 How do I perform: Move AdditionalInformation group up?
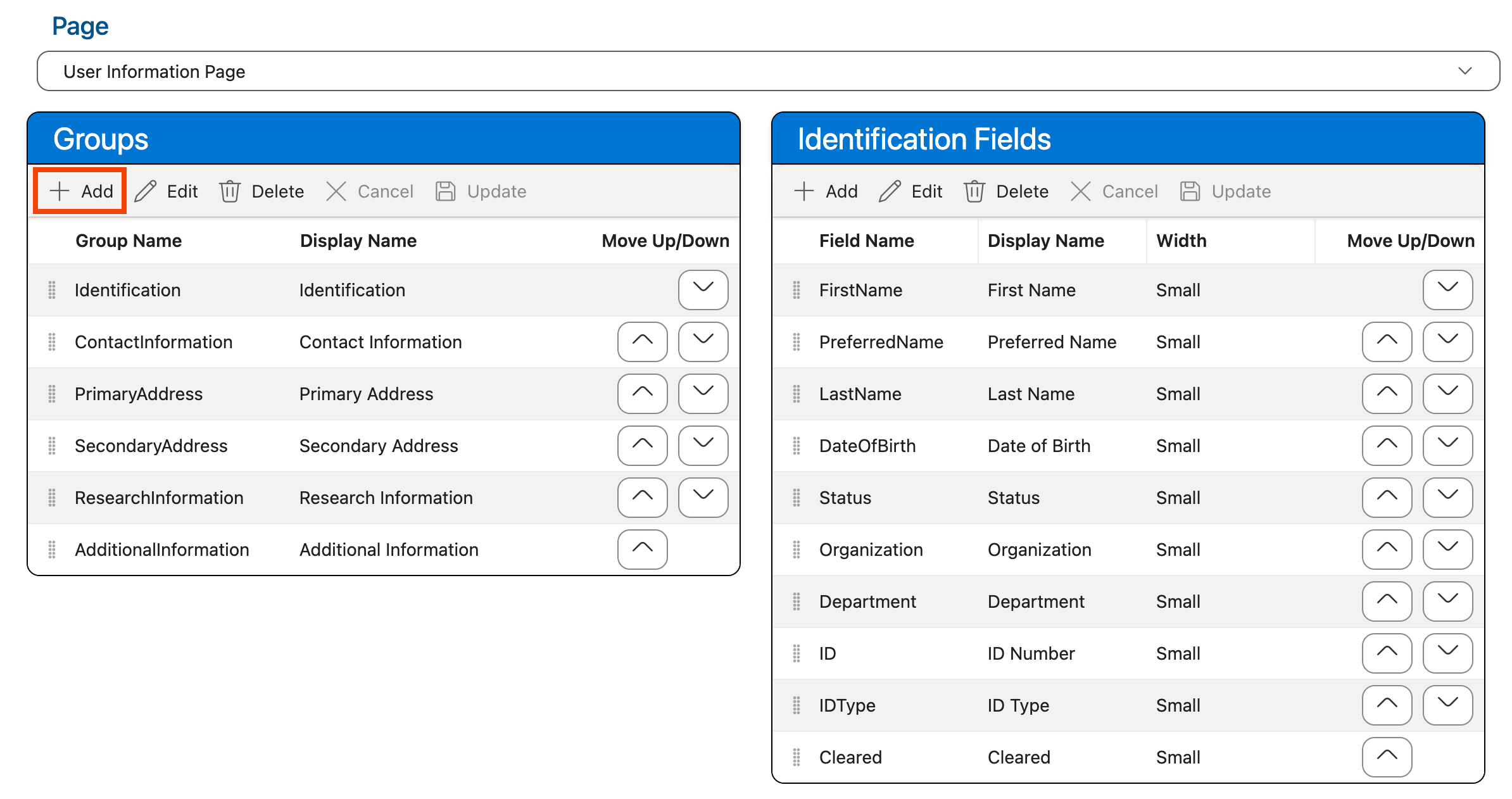[642, 550]
